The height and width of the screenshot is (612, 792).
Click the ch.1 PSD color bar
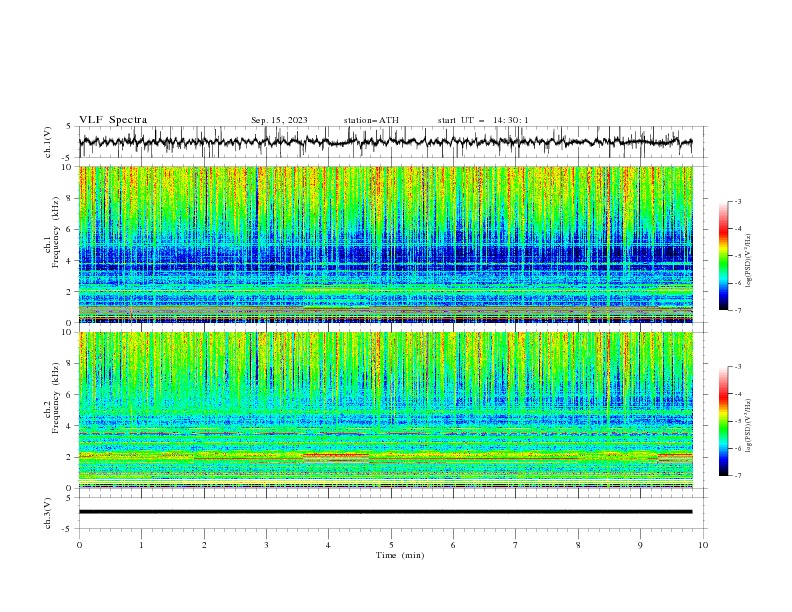tap(724, 256)
